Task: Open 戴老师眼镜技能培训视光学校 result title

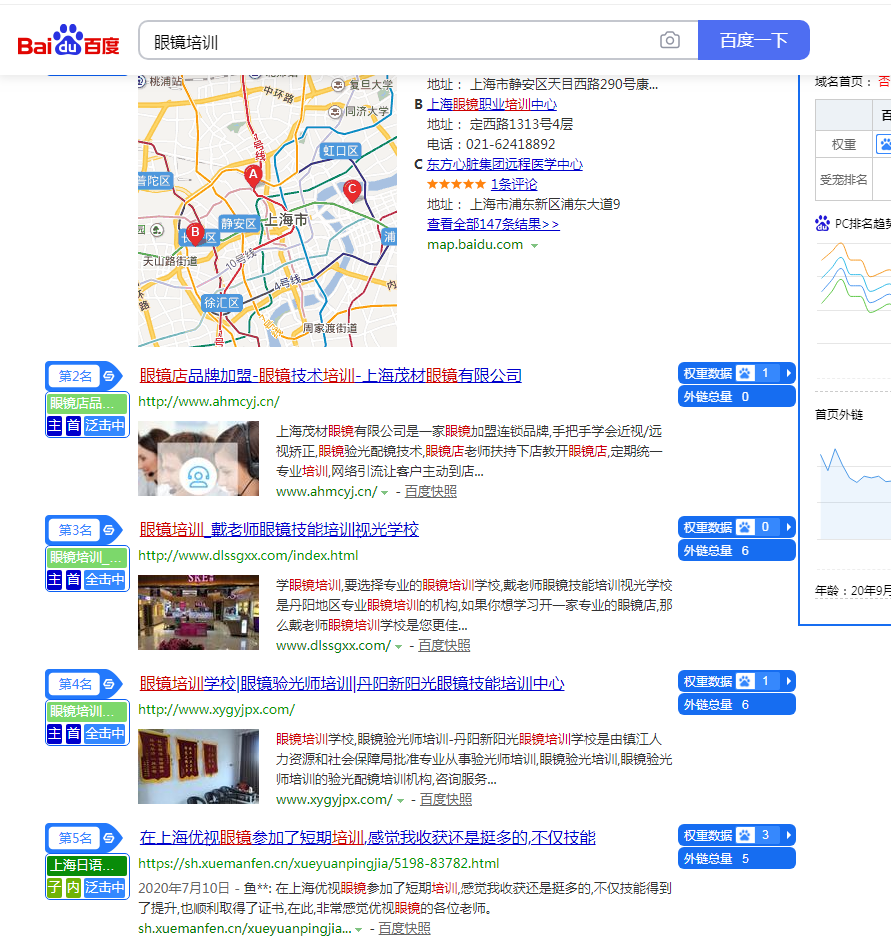Action: coord(279,529)
